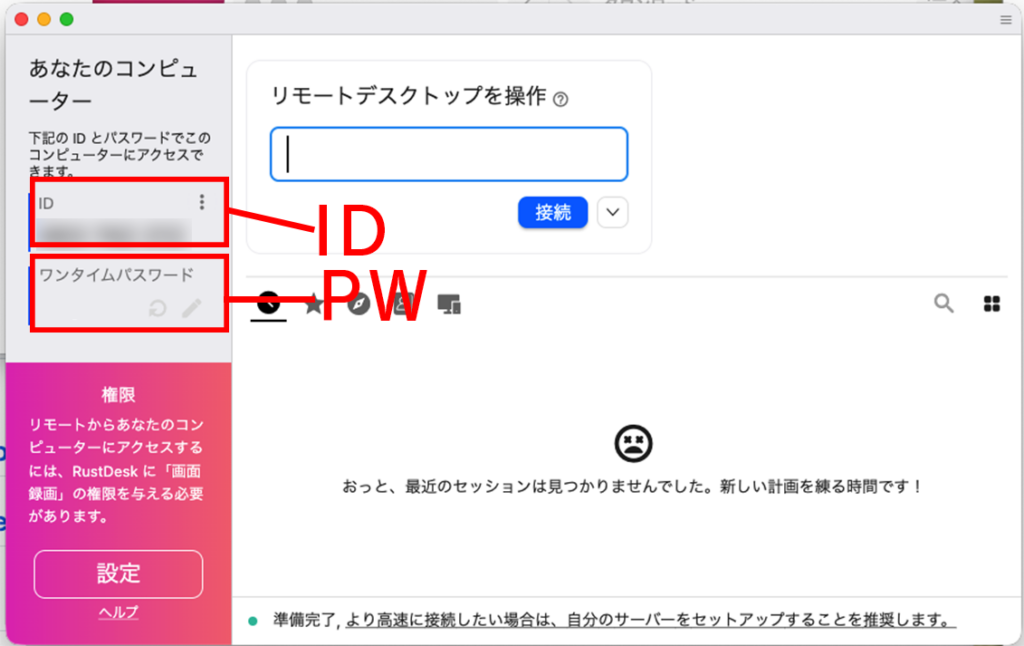Open the ヘルプ link
The height and width of the screenshot is (646, 1024).
click(x=118, y=612)
